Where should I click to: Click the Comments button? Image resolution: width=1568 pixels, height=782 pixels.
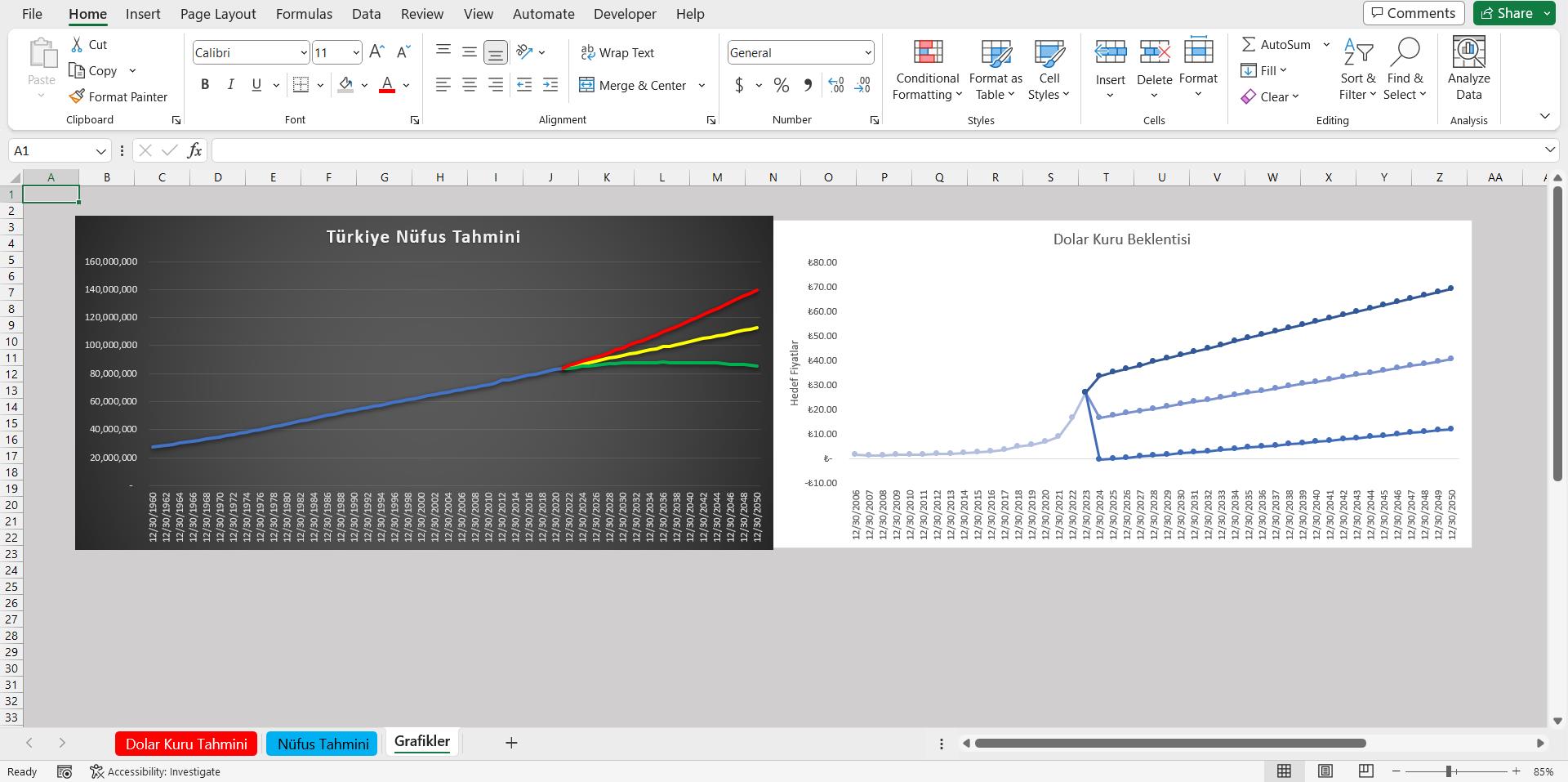(x=1413, y=13)
